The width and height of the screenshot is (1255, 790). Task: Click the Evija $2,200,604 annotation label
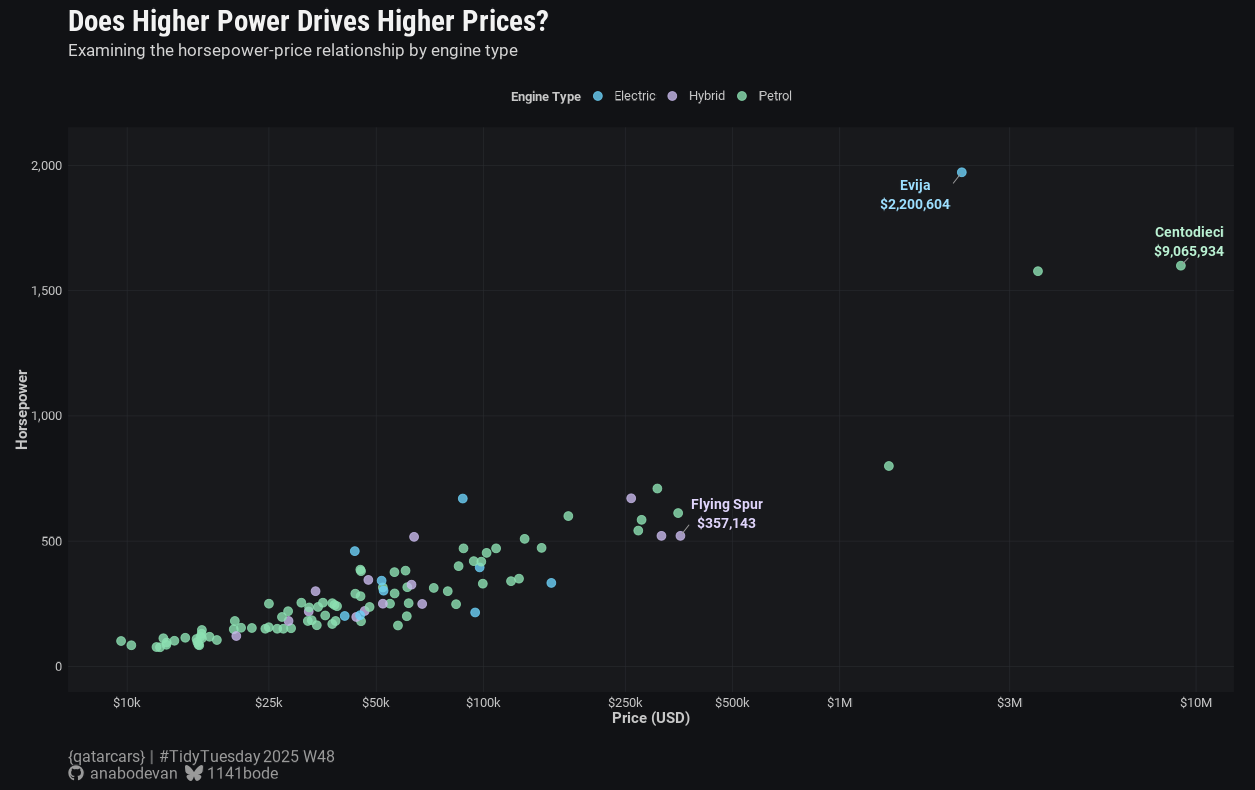click(x=915, y=195)
